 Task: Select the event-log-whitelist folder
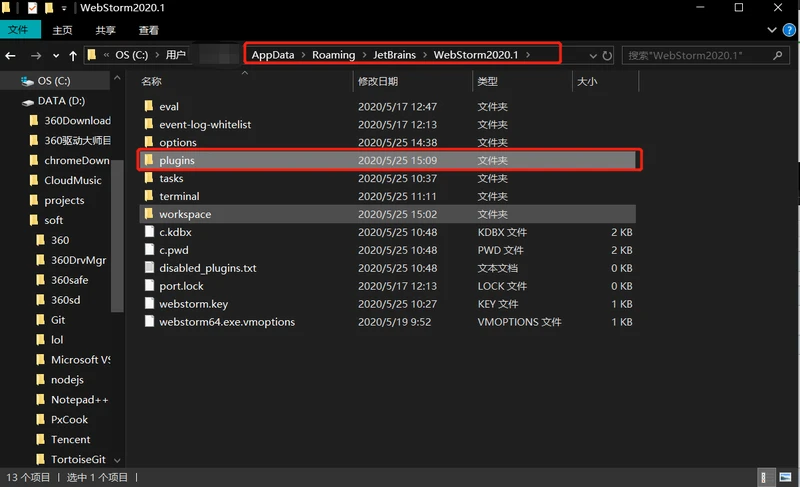point(205,124)
